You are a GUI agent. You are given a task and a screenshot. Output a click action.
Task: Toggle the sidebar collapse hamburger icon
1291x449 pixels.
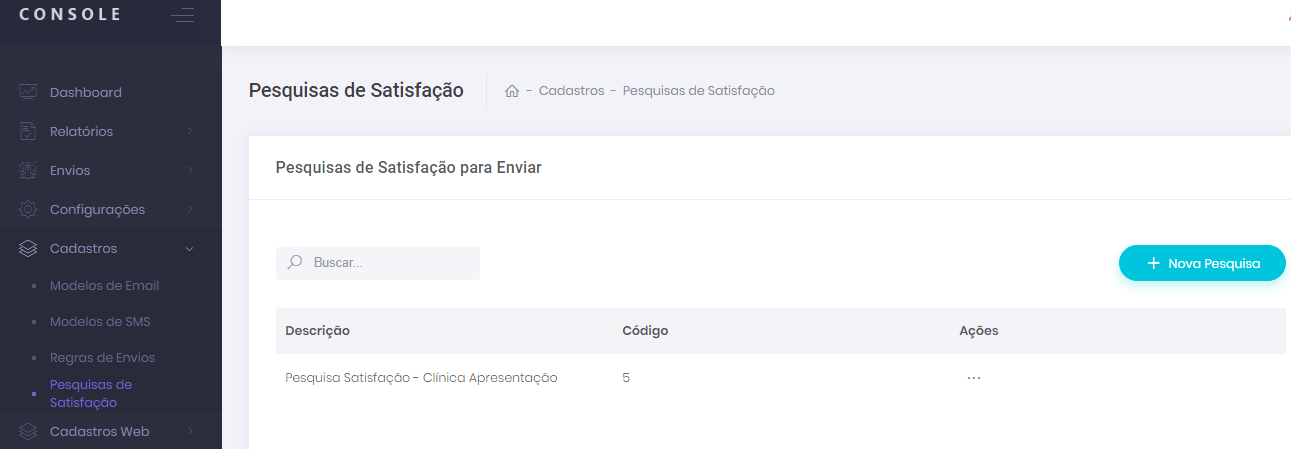click(182, 15)
